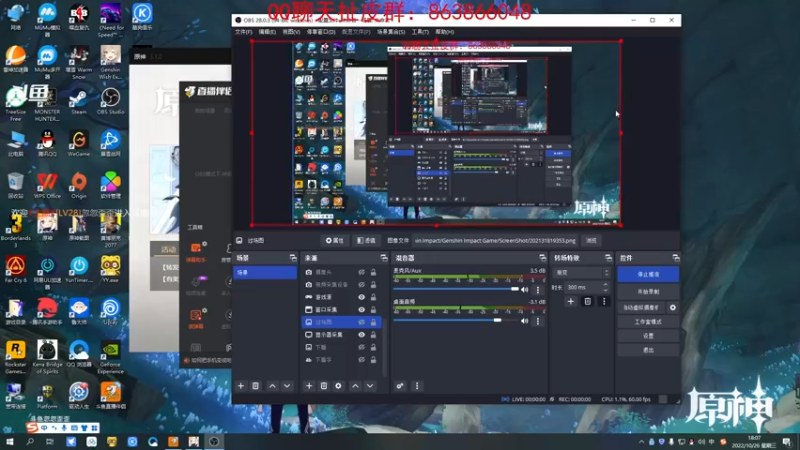Image resolution: width=800 pixels, height=450 pixels.
Task: Open 桌面音频 channel options menu
Action: 538,321
